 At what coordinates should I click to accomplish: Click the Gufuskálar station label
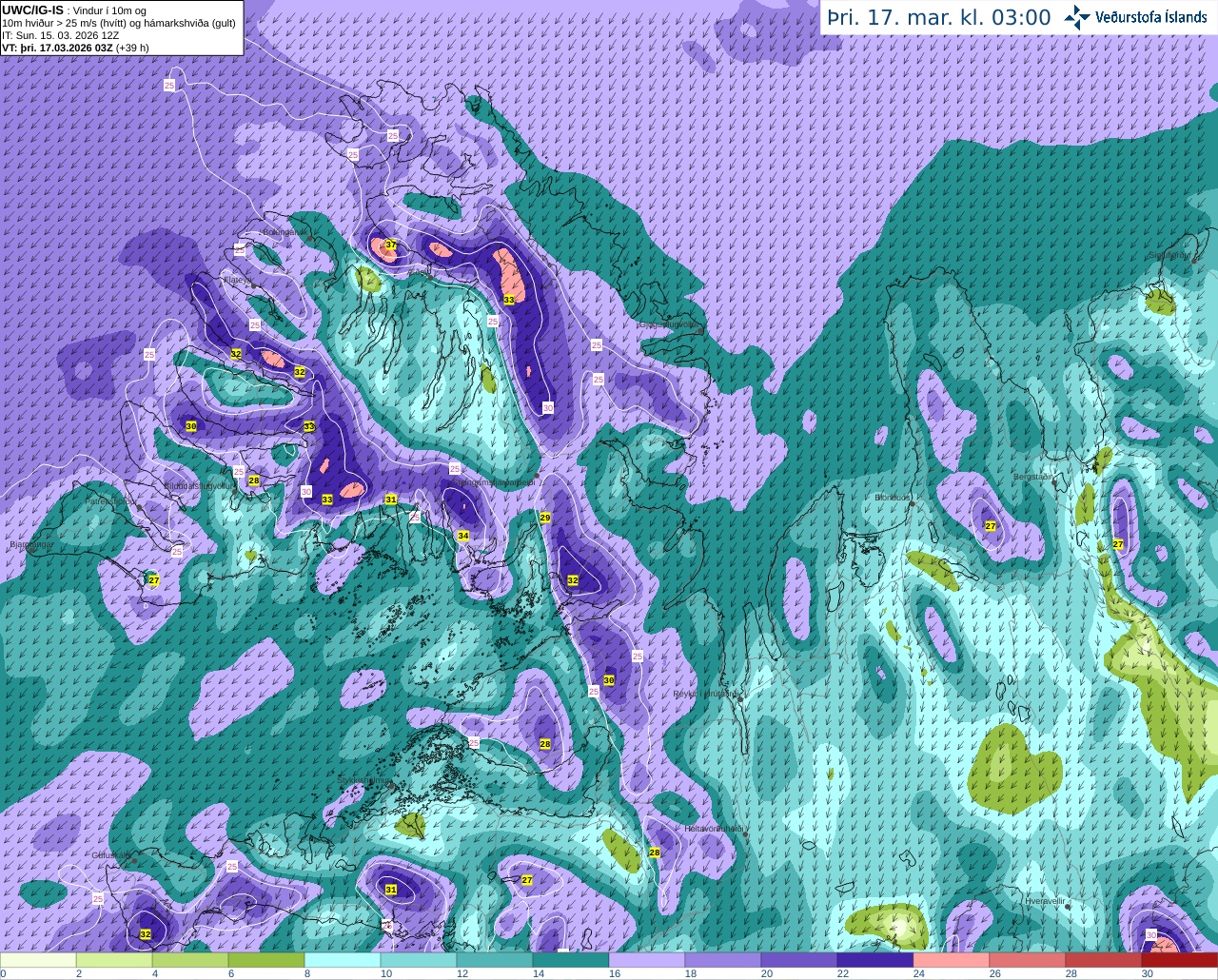pyautogui.click(x=110, y=855)
